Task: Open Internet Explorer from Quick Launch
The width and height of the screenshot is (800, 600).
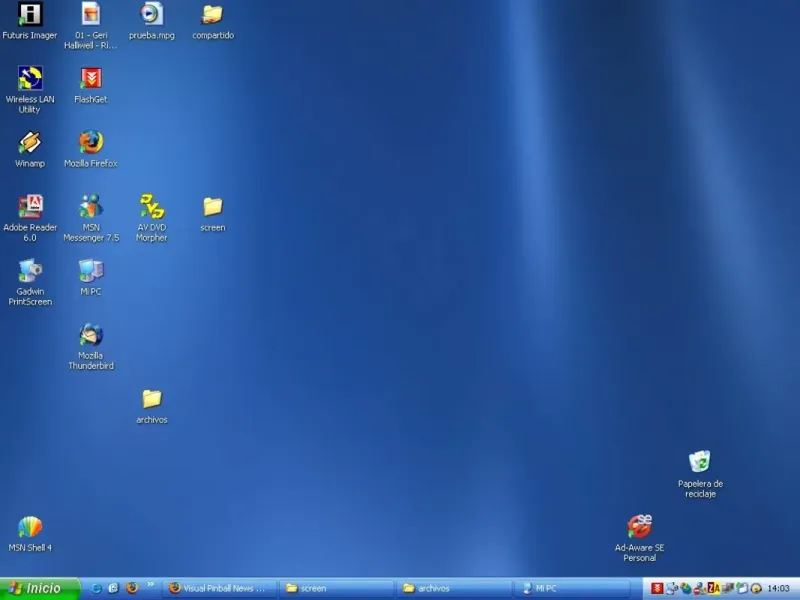Action: pyautogui.click(x=96, y=588)
